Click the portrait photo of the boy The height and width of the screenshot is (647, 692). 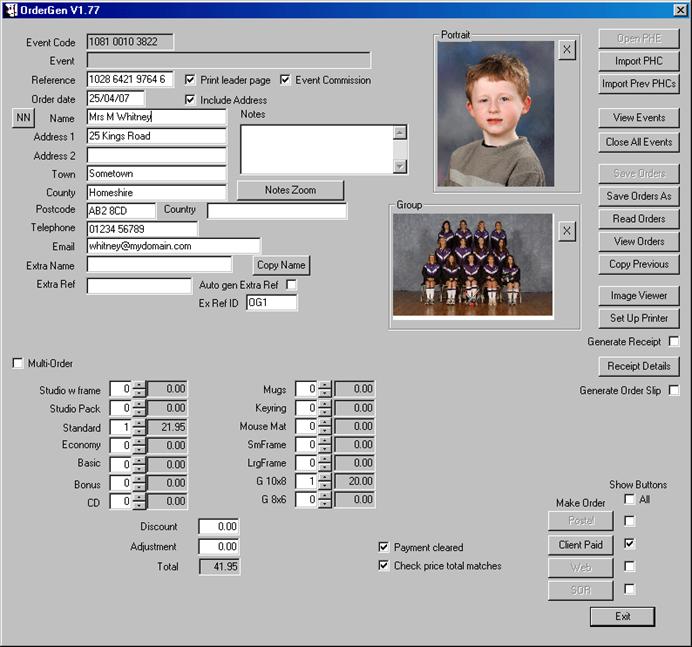coord(496,113)
